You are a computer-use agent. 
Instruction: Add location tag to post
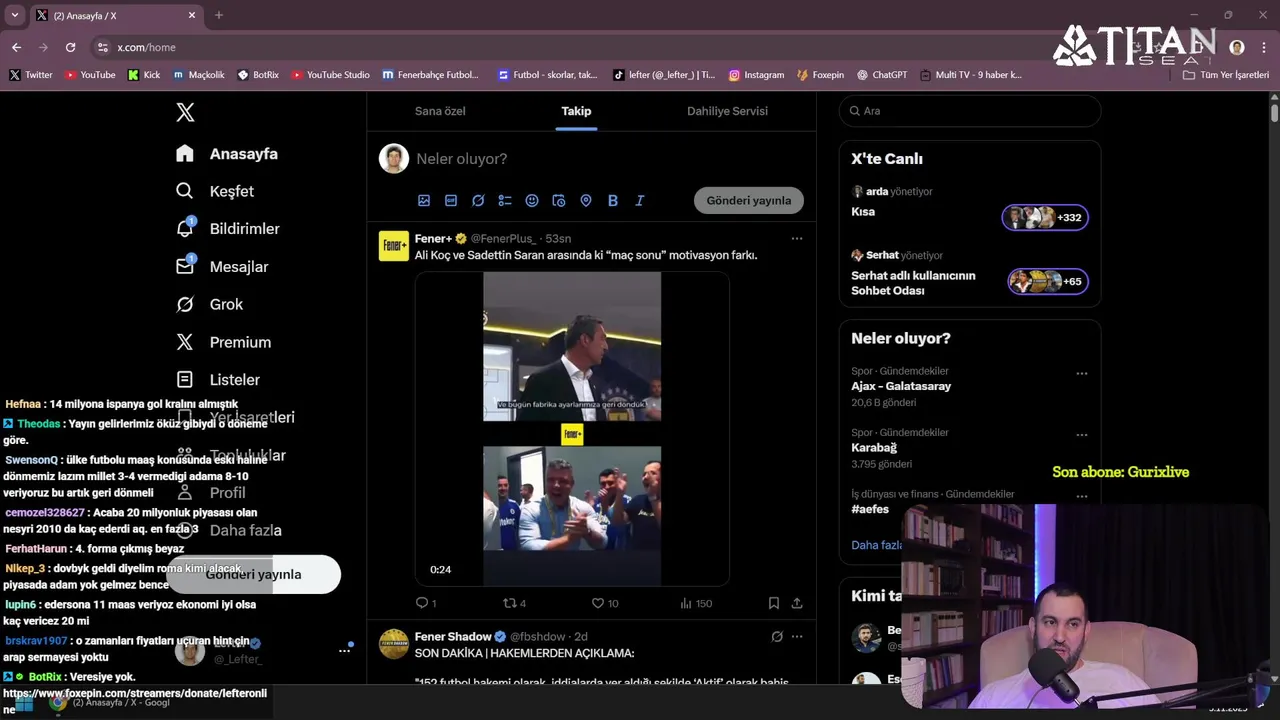point(586,201)
